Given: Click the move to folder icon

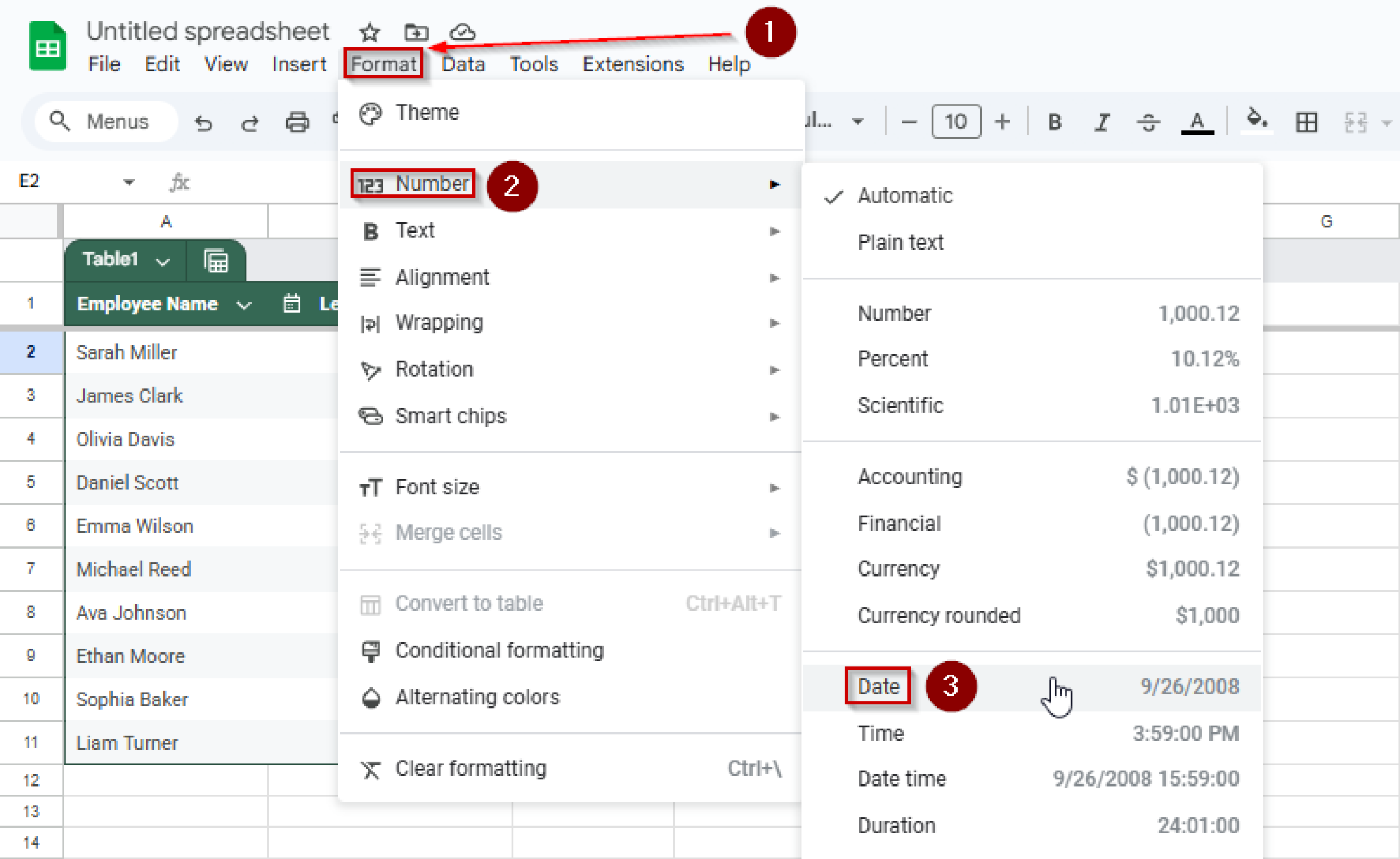Looking at the screenshot, I should 416,32.
